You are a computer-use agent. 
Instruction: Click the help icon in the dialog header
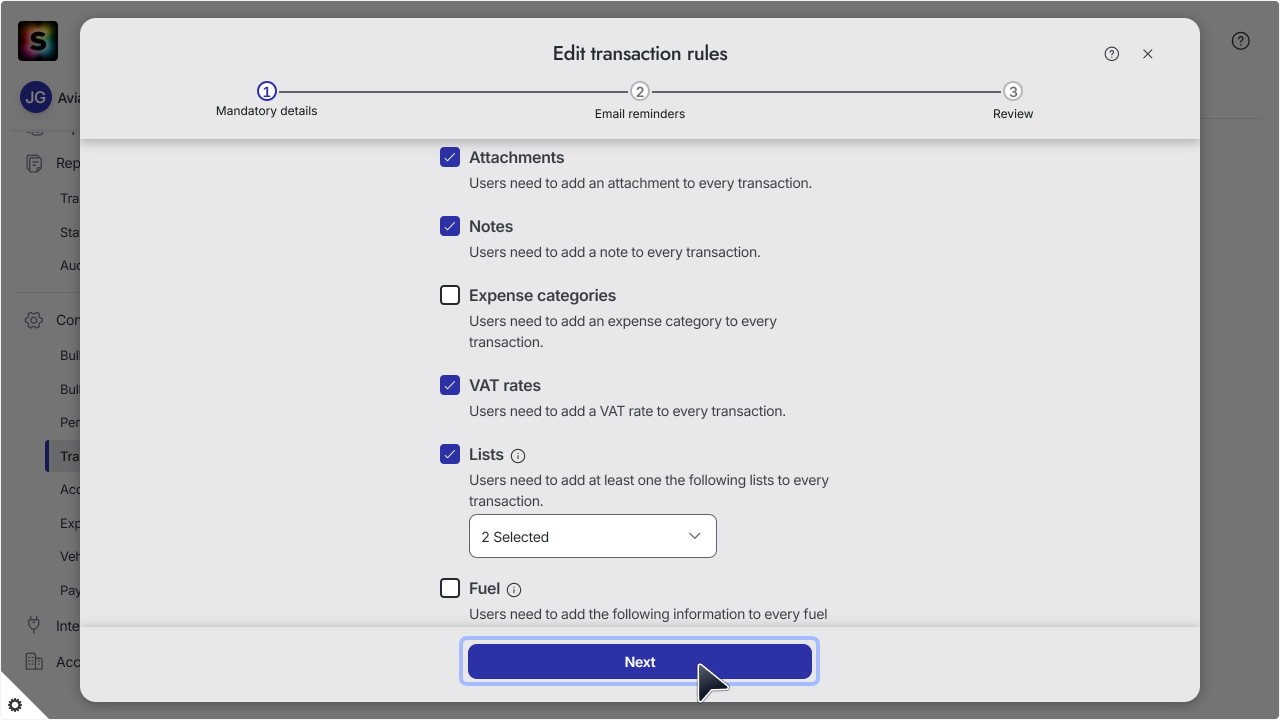click(x=1112, y=54)
